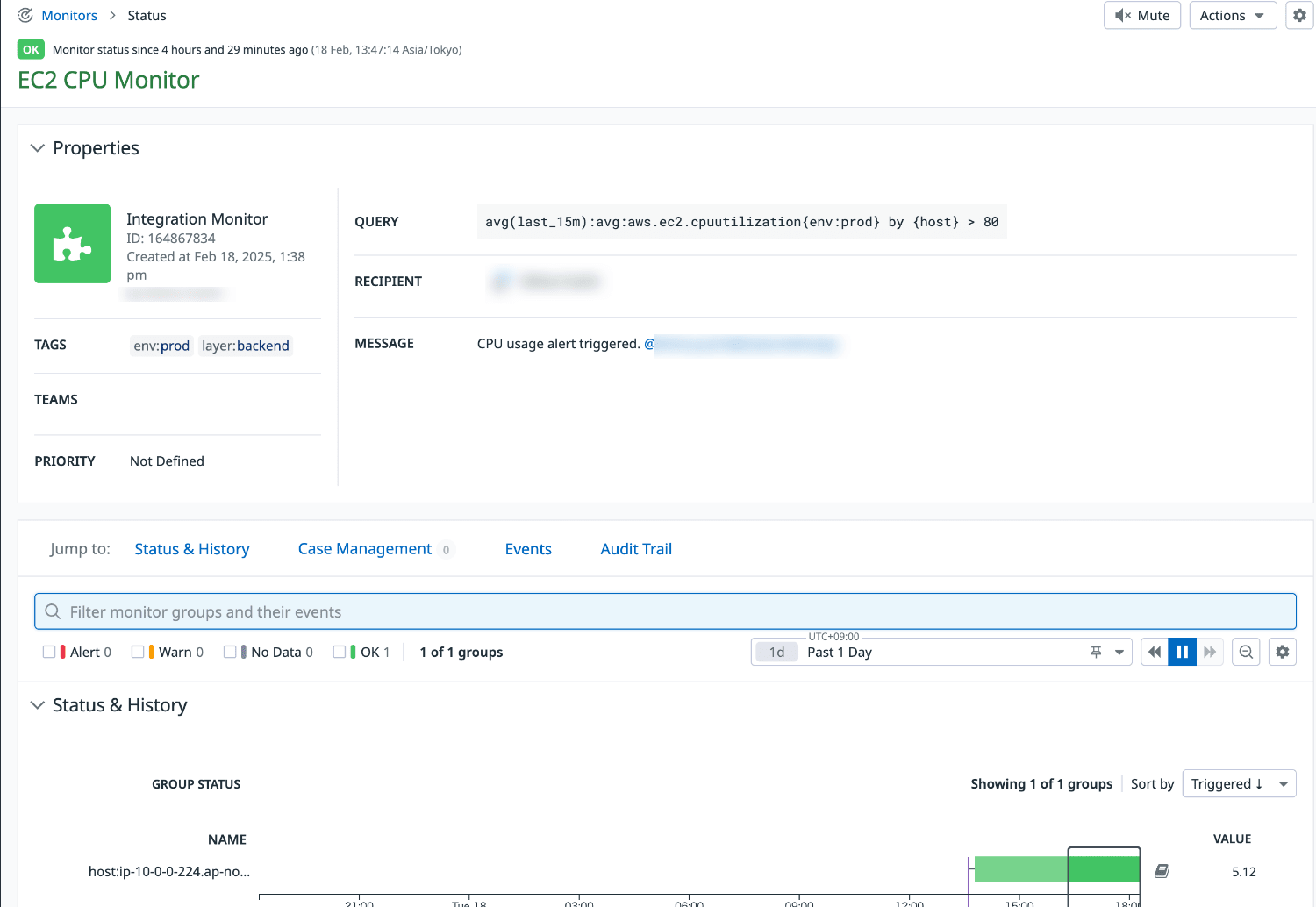Click the group value 5.12
Image resolution: width=1316 pixels, height=907 pixels.
(1244, 872)
